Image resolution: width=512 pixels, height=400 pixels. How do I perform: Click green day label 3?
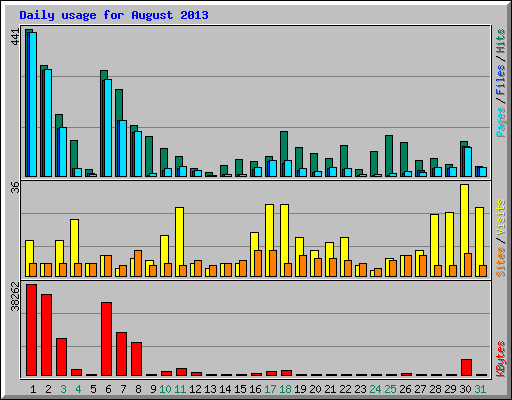coord(63,389)
